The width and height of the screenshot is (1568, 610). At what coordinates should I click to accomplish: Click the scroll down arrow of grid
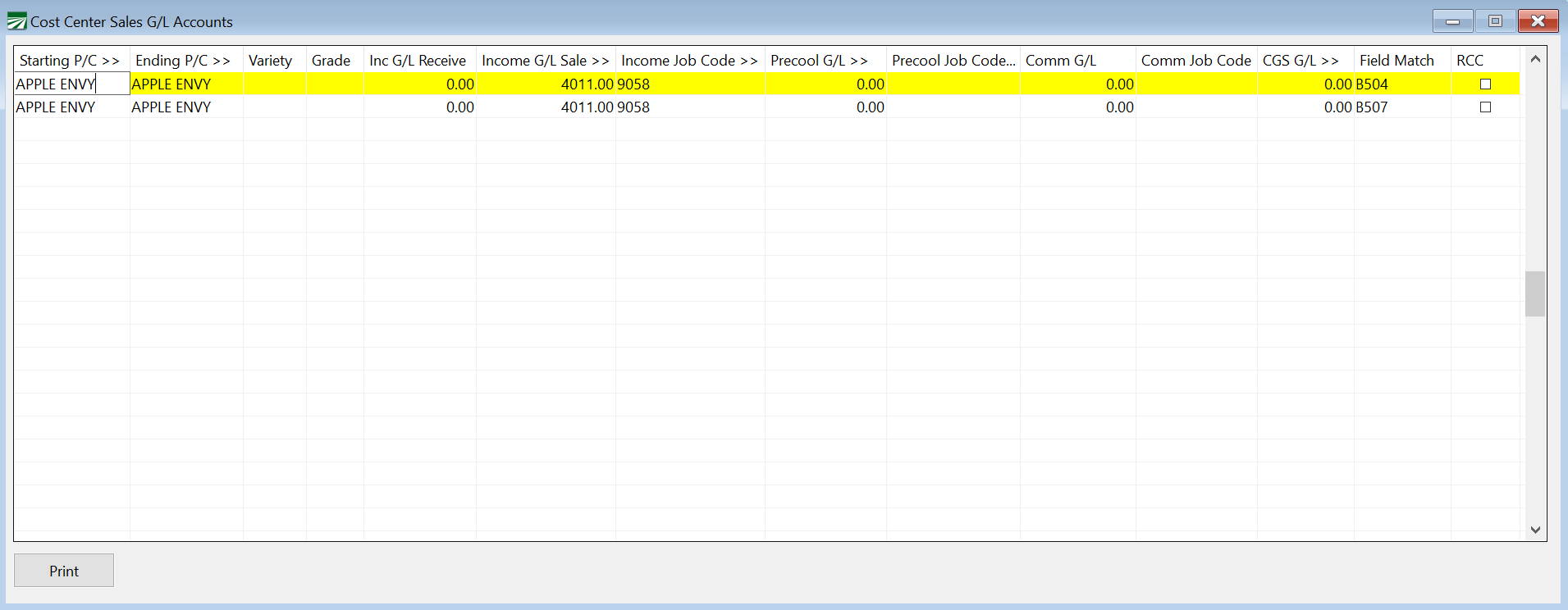click(x=1535, y=530)
